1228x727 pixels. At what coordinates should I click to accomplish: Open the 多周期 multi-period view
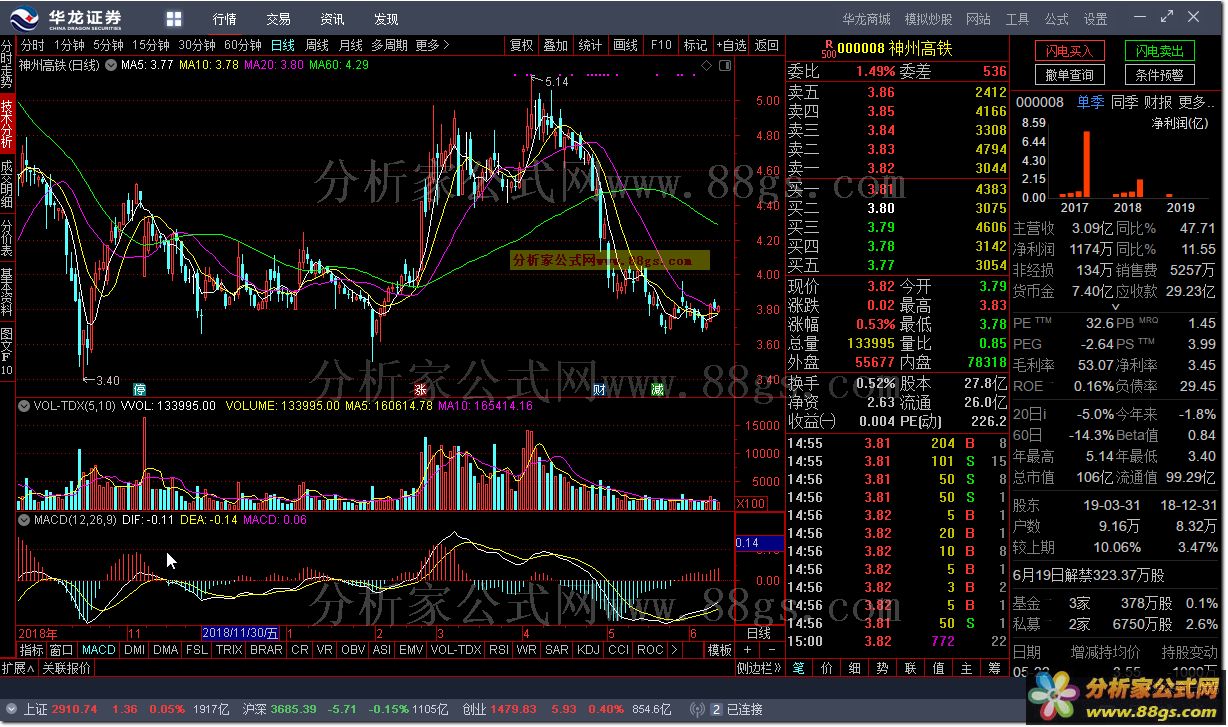pyautogui.click(x=389, y=45)
